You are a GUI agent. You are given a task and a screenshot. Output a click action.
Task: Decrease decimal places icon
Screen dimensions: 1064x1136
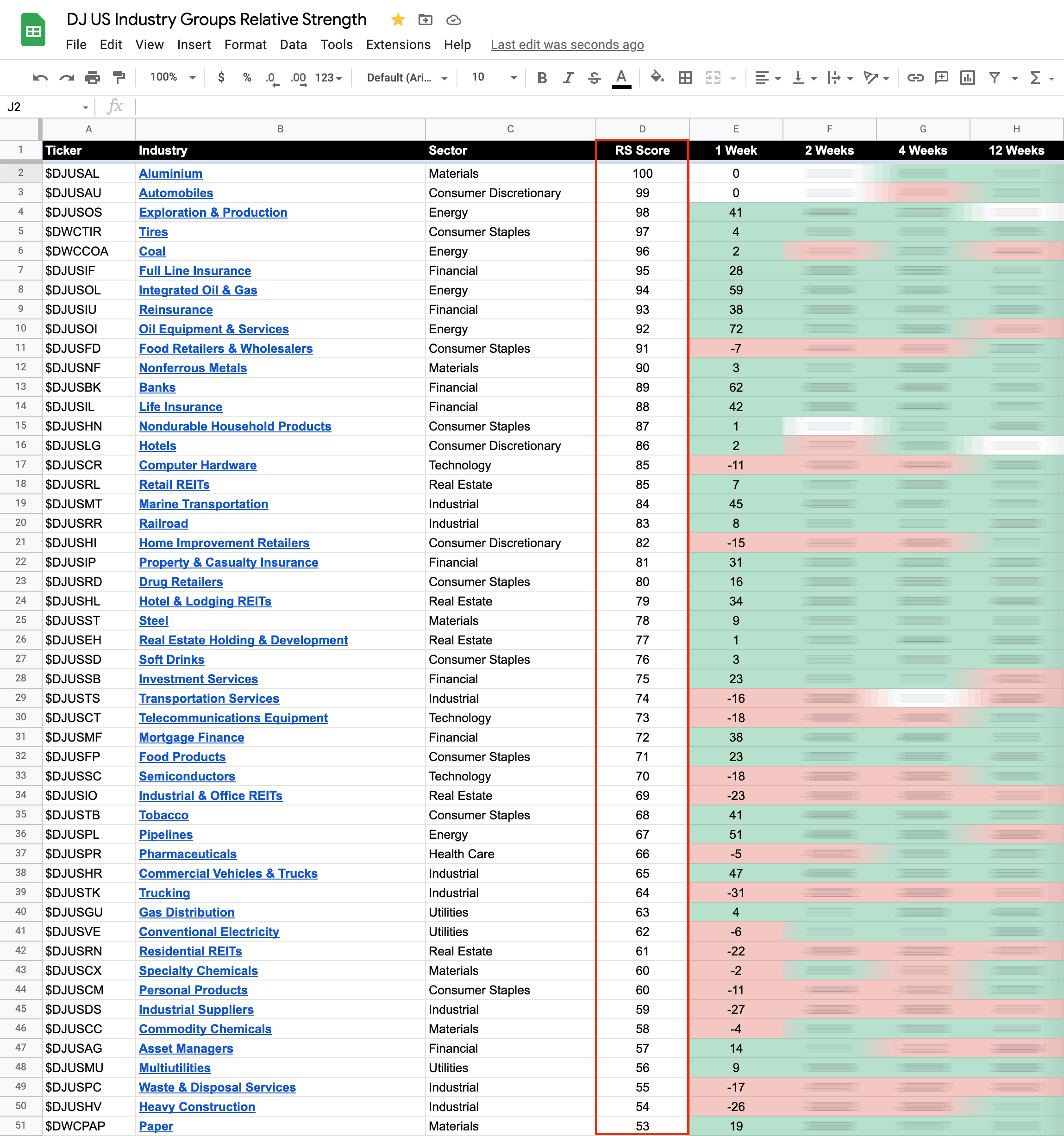click(271, 78)
